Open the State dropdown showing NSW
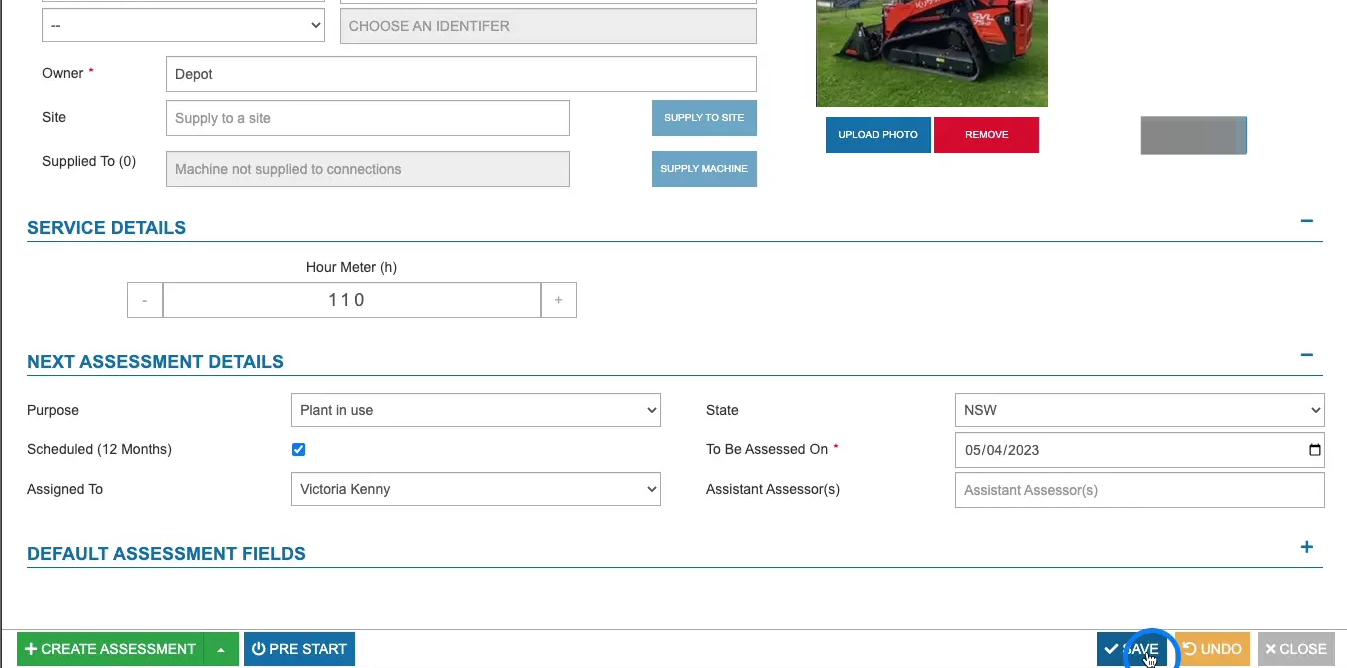Viewport: 1347px width, 668px height. [1140, 410]
